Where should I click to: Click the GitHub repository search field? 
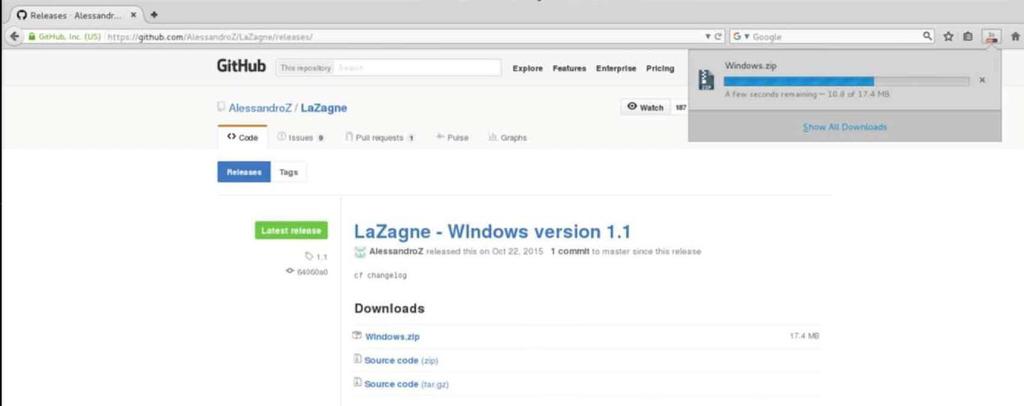(x=418, y=68)
